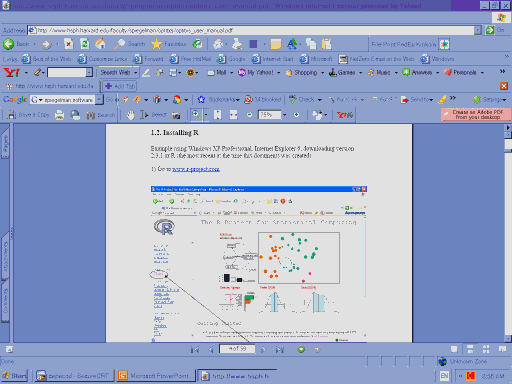Go to the first page of the PDF
Viewport: 512px width, 384px height.
(x=195, y=349)
